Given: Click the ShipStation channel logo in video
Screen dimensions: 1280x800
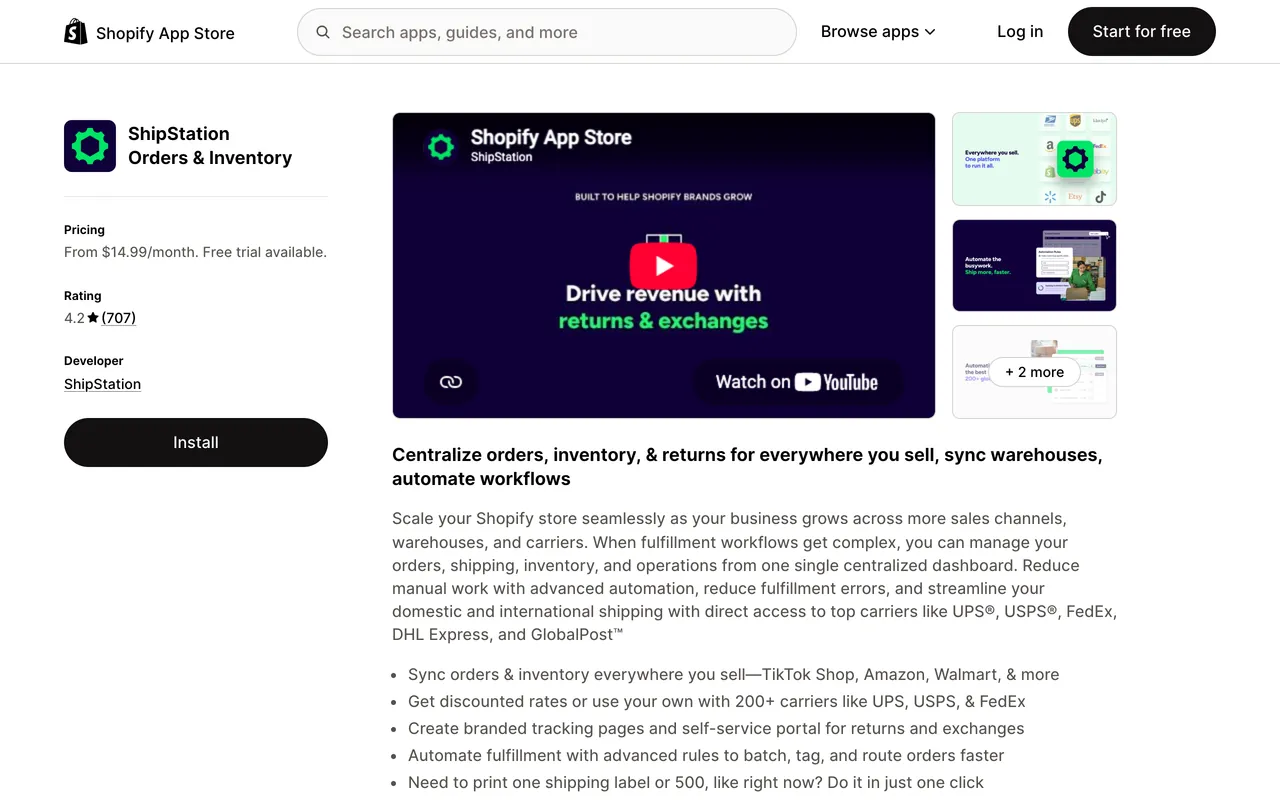Looking at the screenshot, I should (x=441, y=147).
